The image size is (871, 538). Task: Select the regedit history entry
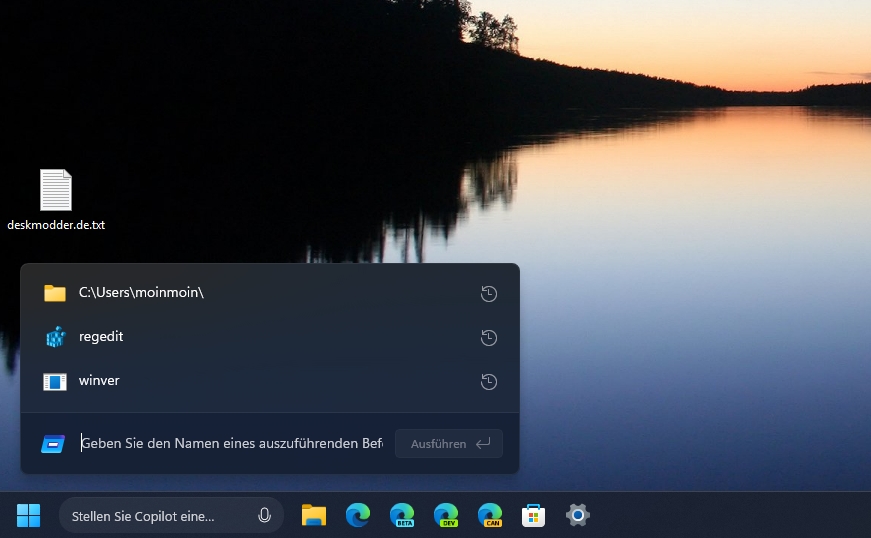(270, 337)
